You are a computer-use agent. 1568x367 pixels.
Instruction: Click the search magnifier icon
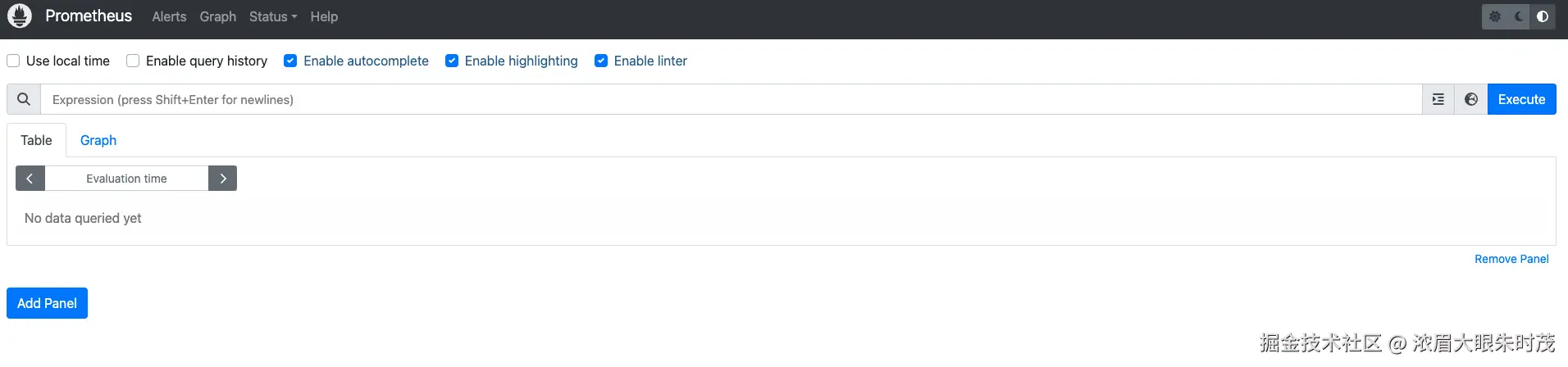click(x=24, y=99)
